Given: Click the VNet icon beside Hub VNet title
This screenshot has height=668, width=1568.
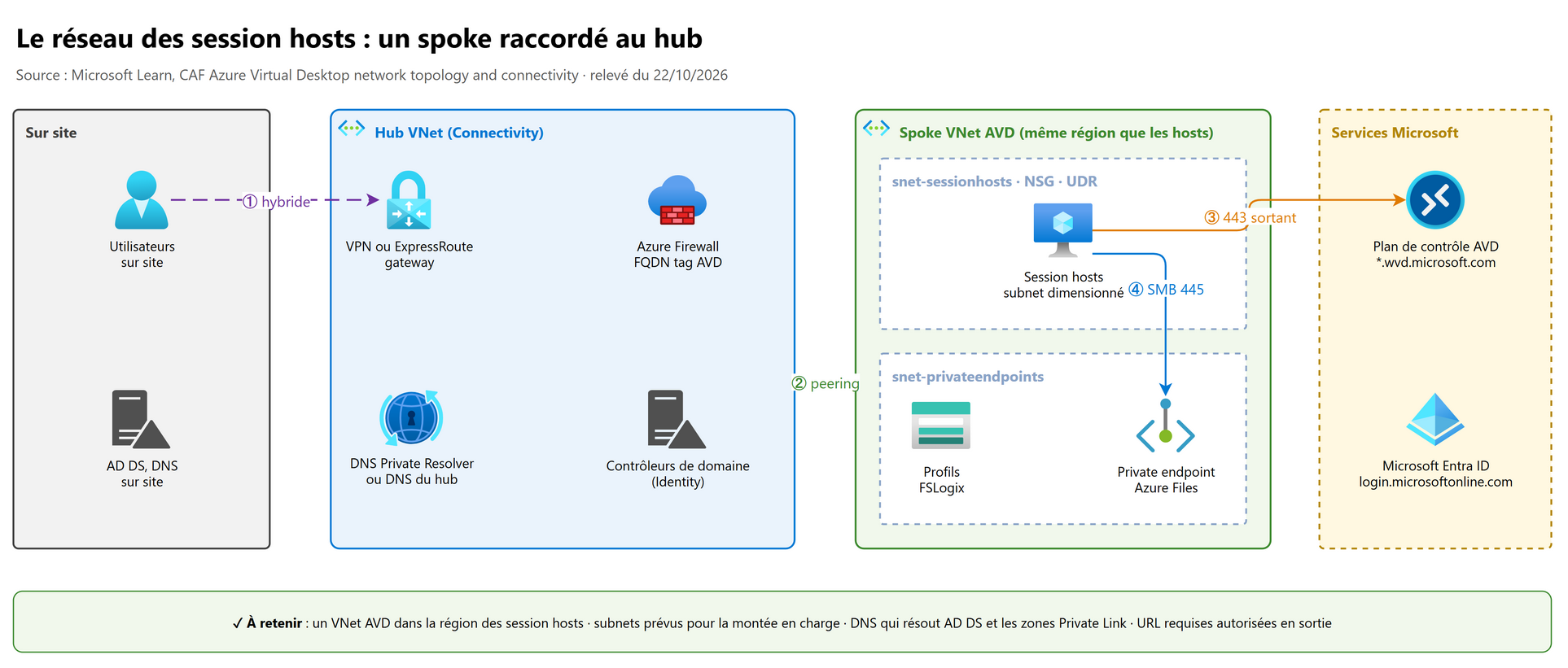Looking at the screenshot, I should tap(352, 128).
